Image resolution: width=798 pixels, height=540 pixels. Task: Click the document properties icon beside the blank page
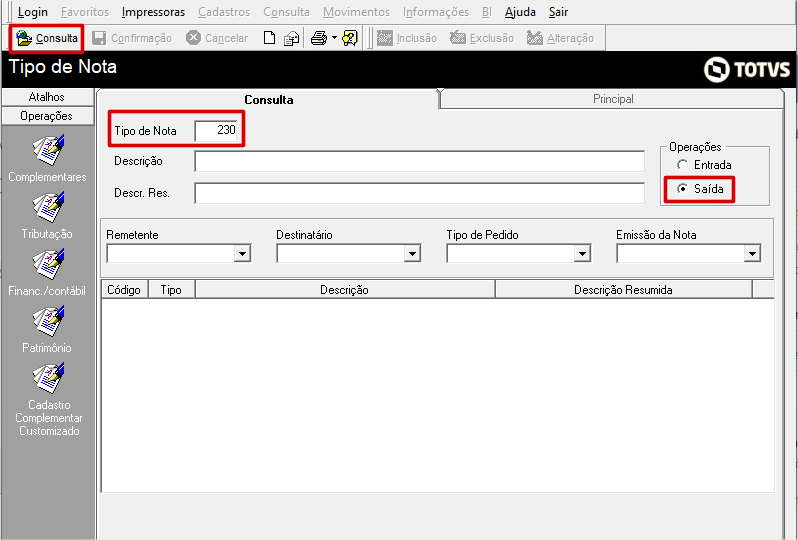click(292, 38)
